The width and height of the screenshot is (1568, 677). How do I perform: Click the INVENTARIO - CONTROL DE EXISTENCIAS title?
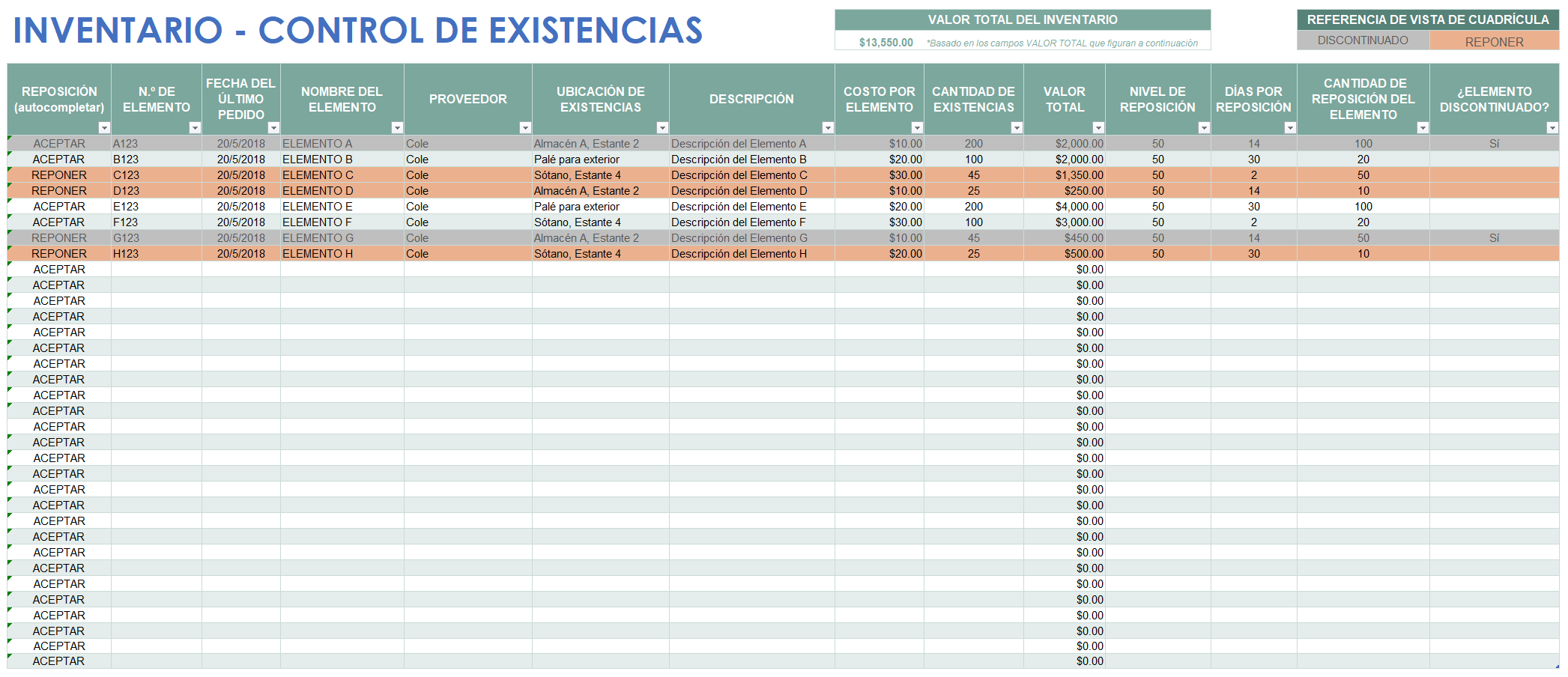coord(357,31)
